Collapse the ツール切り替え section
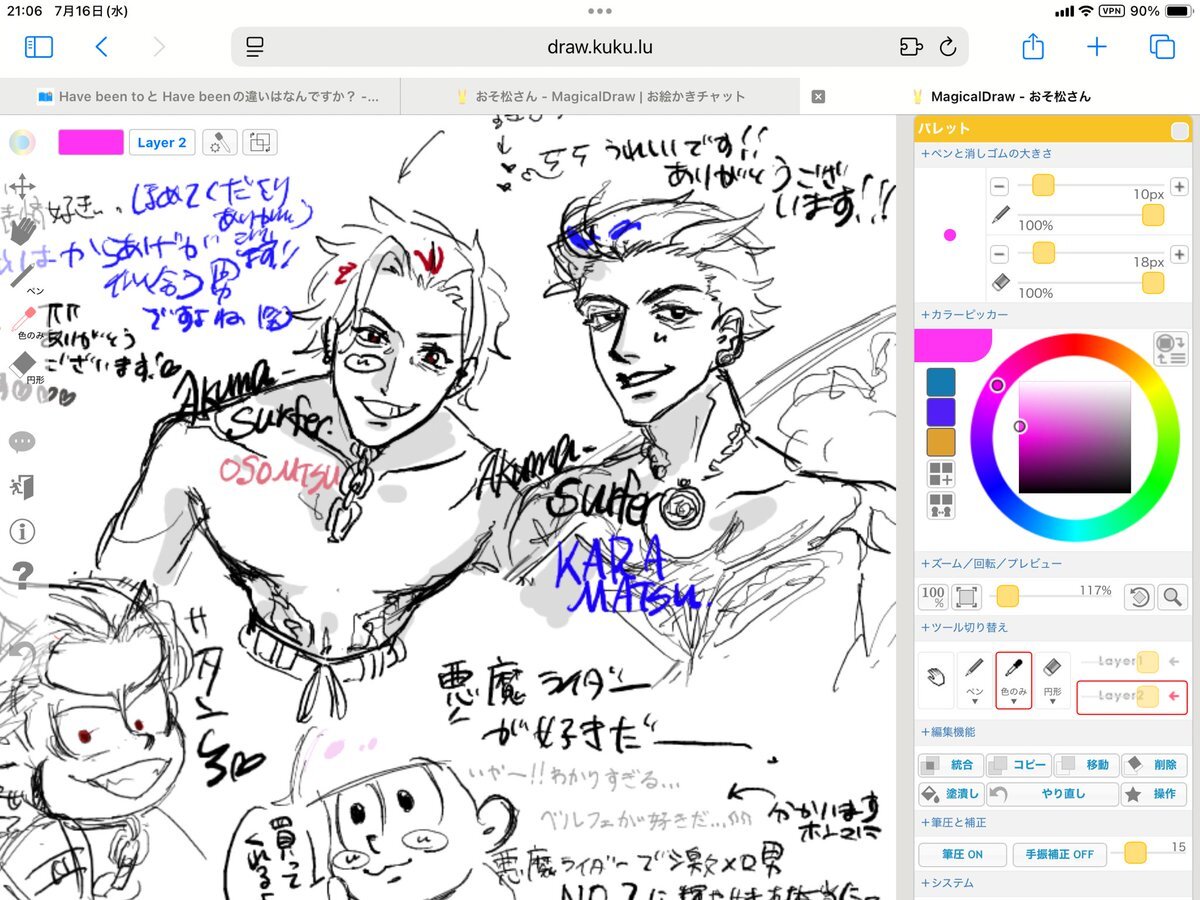 point(964,628)
